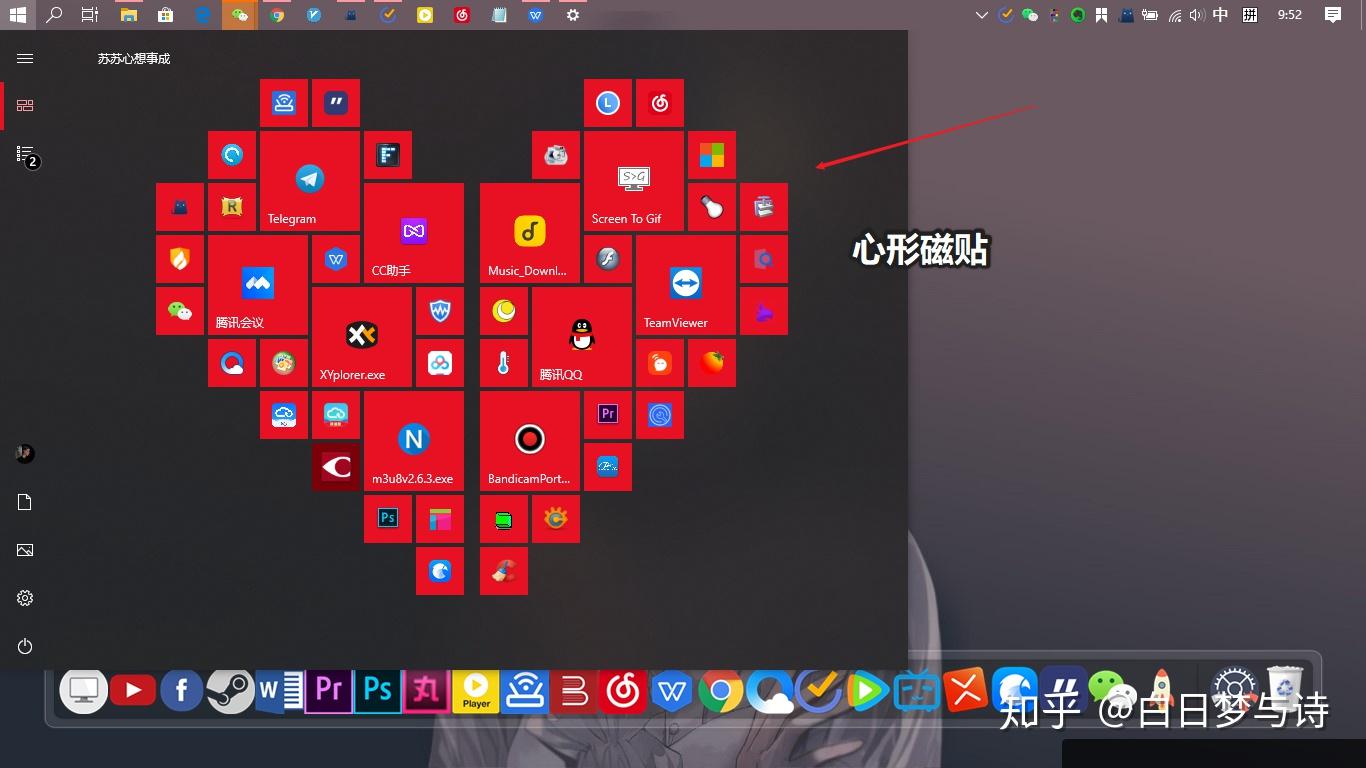Open the yellow Player dock icon
This screenshot has height=768, width=1366.
click(x=476, y=690)
